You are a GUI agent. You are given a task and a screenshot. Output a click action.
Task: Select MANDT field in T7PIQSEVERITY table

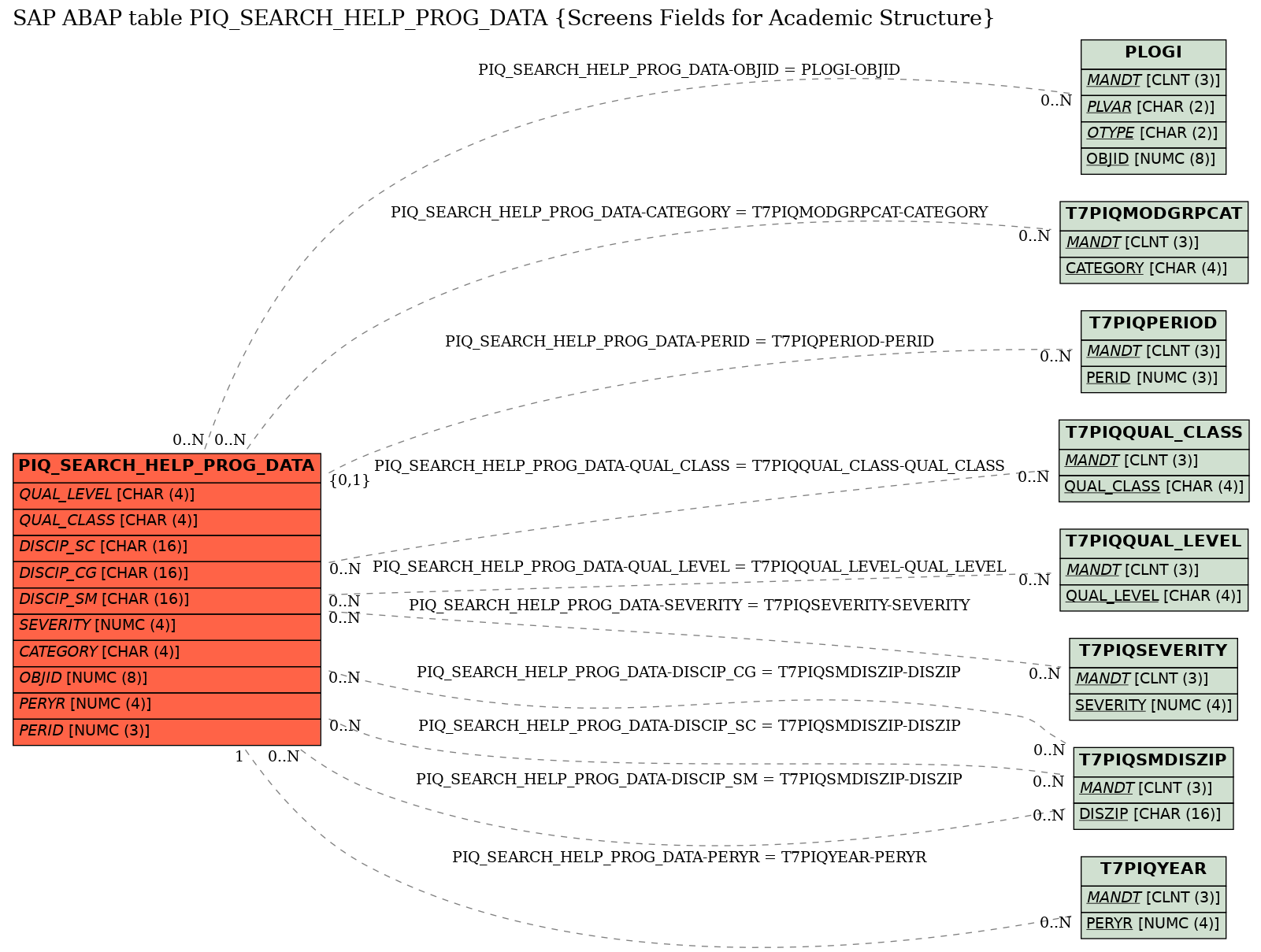(x=1153, y=680)
